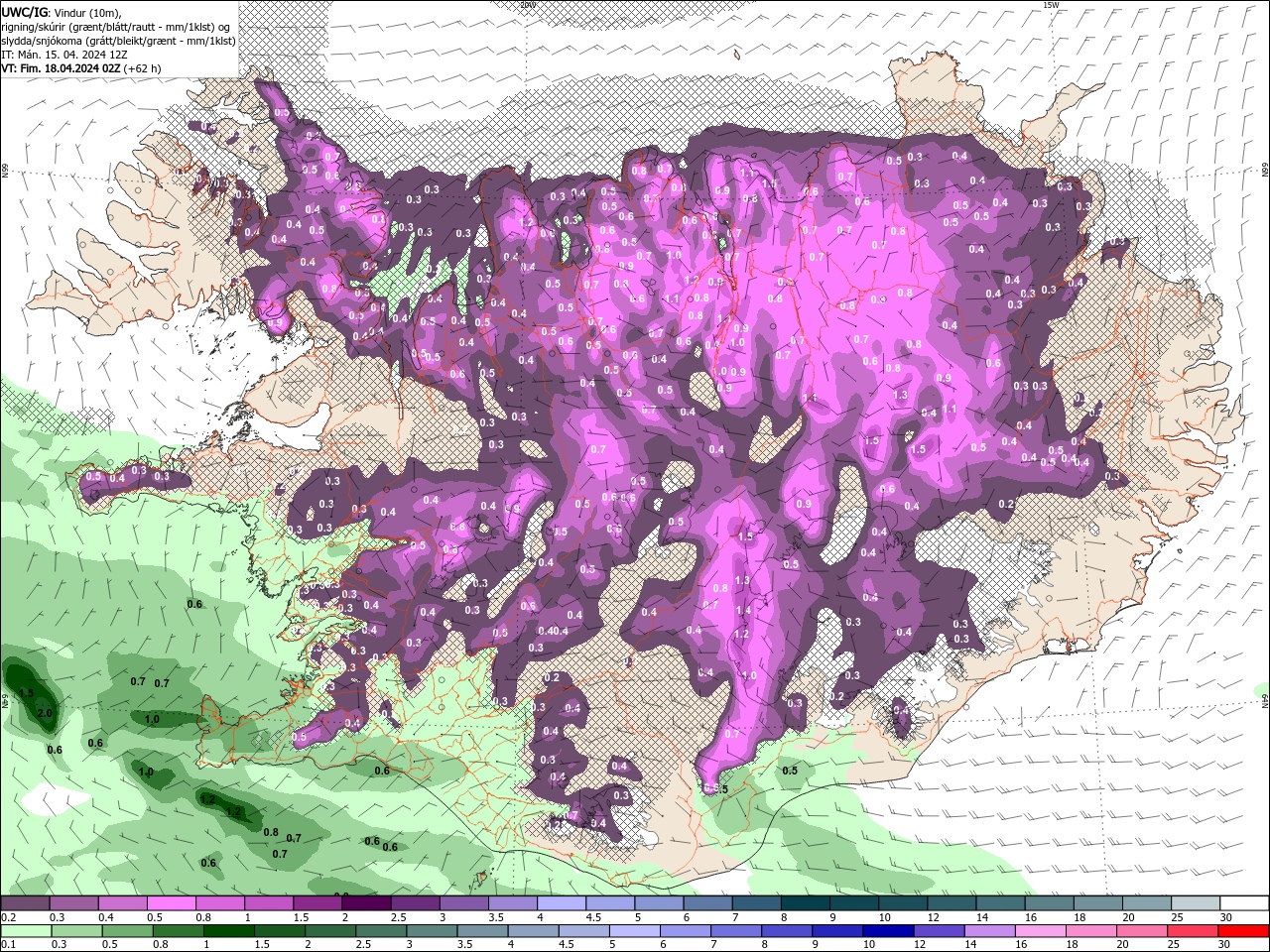Click the 0.2–0.3 dark purple snow legend swatch
The width and height of the screenshot is (1270, 952).
pos(25,903)
